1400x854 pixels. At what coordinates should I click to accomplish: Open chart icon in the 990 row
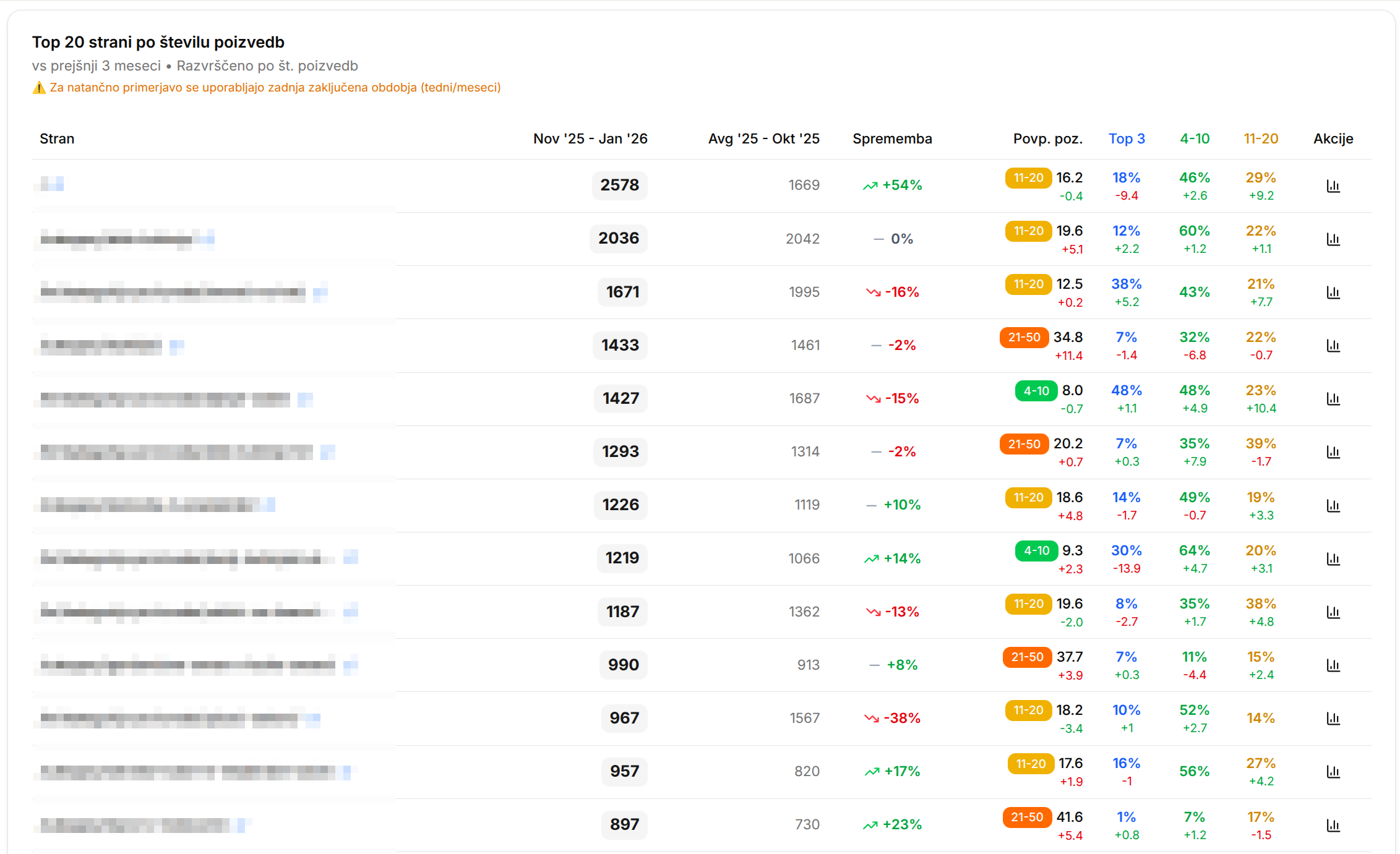(1333, 665)
